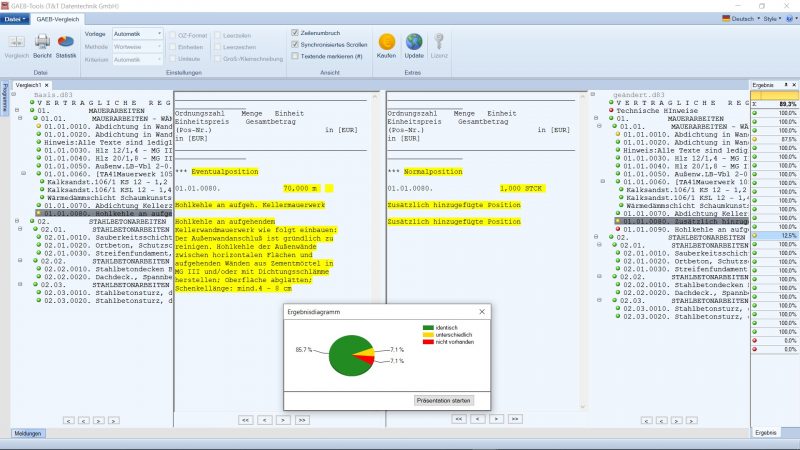
Task: Open the Vorlage Automatik dropdown
Action: click(x=159, y=34)
